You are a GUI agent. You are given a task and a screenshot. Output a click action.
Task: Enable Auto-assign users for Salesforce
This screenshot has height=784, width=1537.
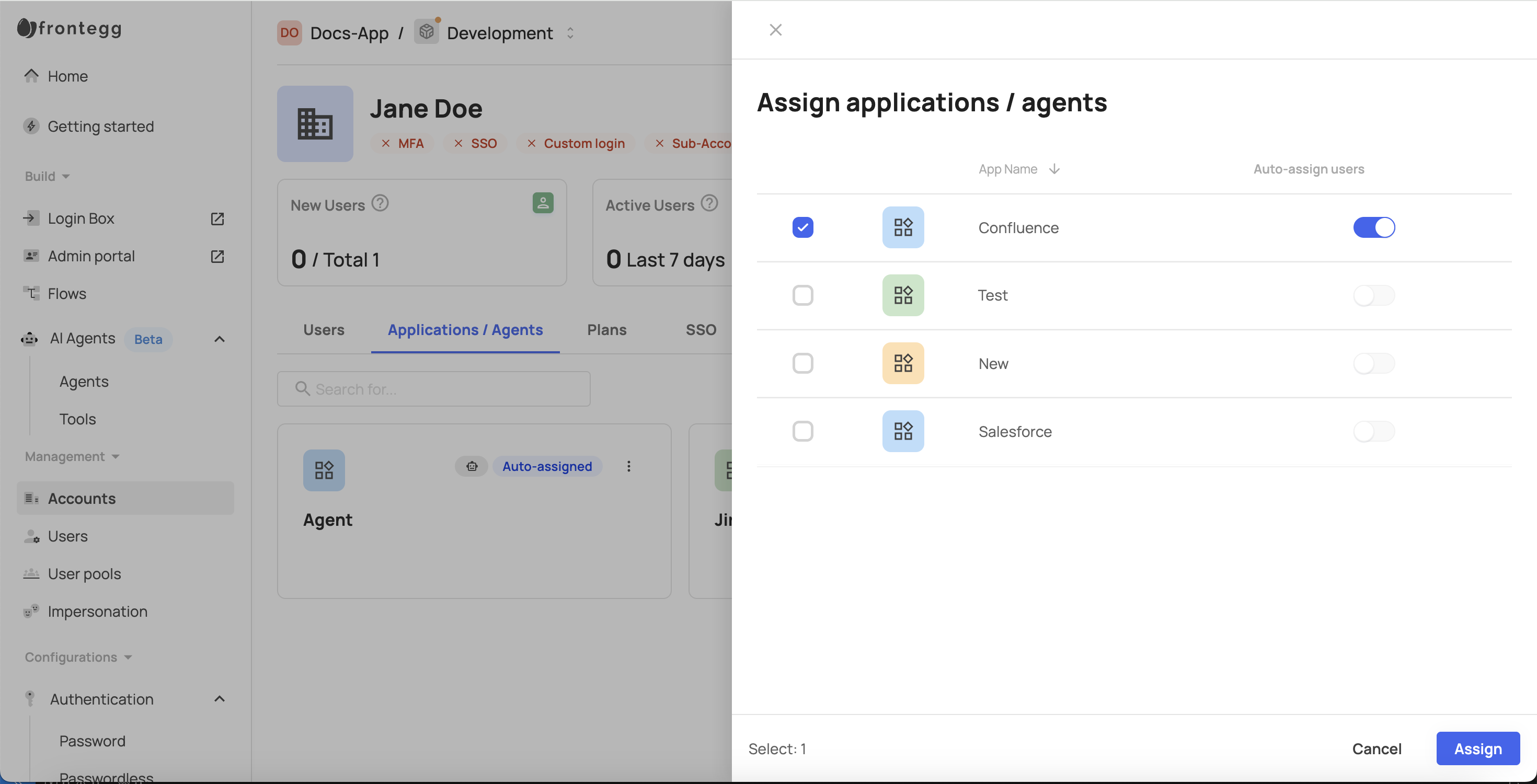click(1374, 431)
